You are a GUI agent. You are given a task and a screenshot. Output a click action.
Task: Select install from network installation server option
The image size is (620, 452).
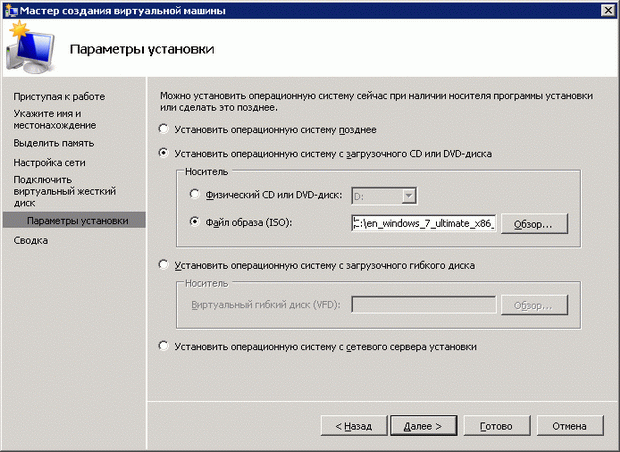click(x=164, y=346)
